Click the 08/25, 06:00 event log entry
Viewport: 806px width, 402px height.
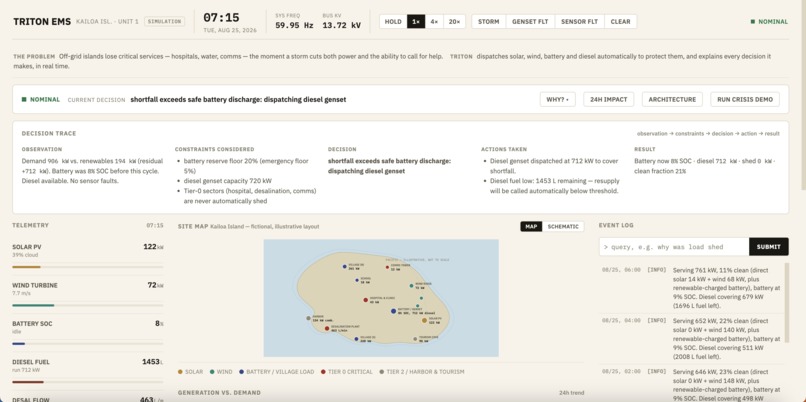692,287
